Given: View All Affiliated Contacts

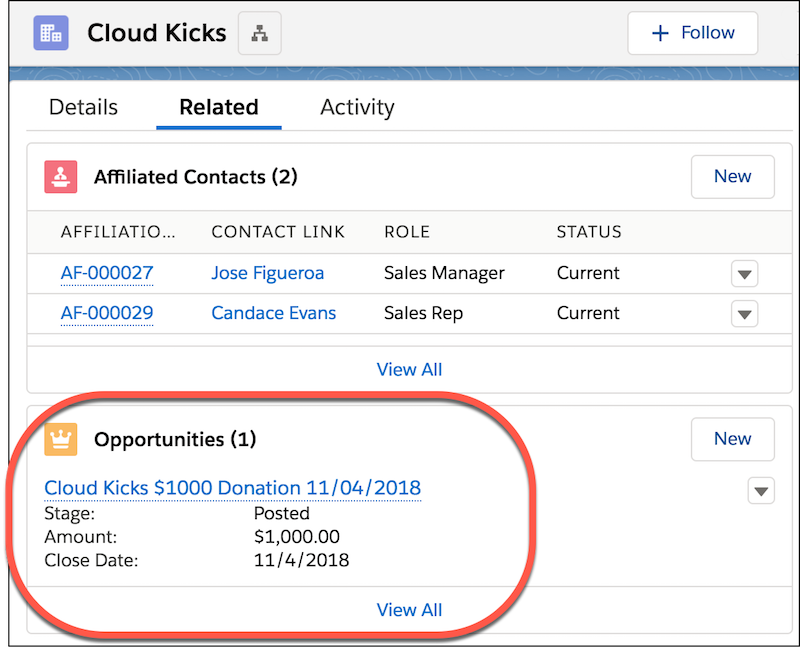Looking at the screenshot, I should 409,369.
